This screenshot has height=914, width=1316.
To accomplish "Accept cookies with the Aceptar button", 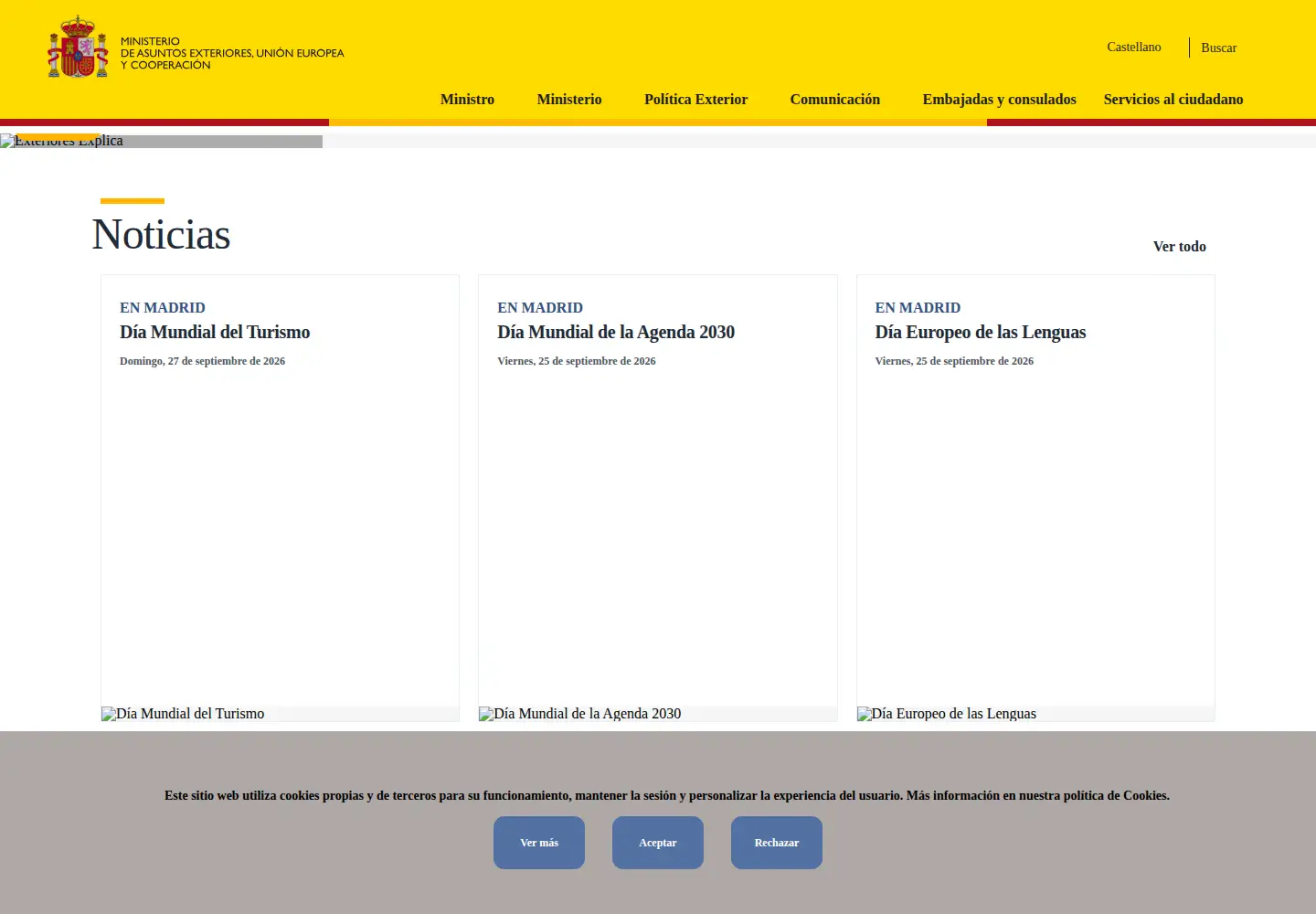I will click(x=658, y=843).
